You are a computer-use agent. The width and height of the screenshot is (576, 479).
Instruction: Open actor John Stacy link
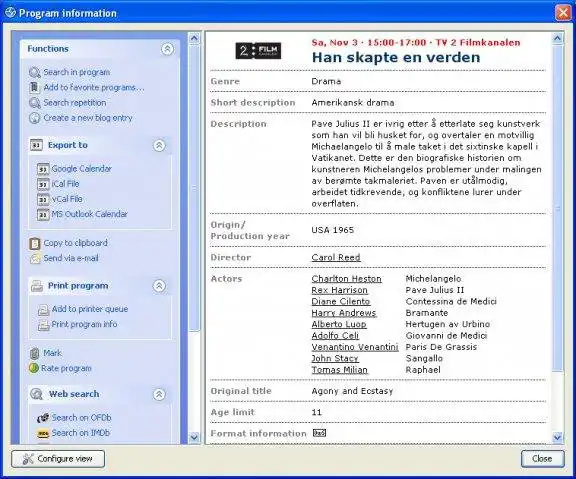point(335,359)
